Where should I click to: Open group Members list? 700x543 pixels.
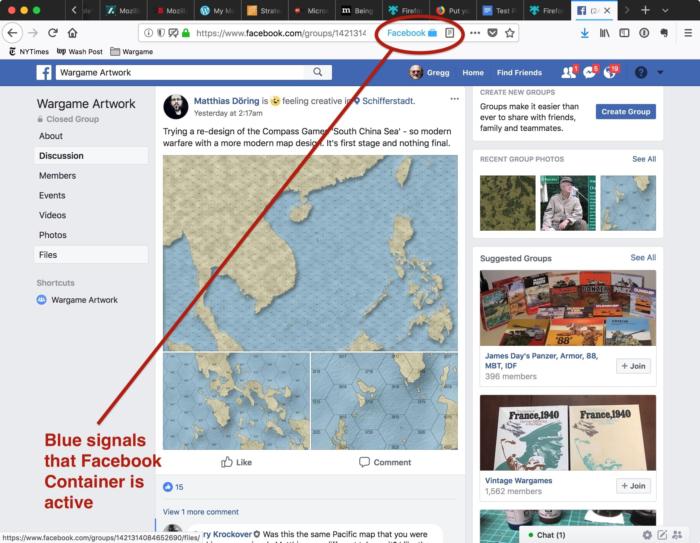pyautogui.click(x=58, y=176)
